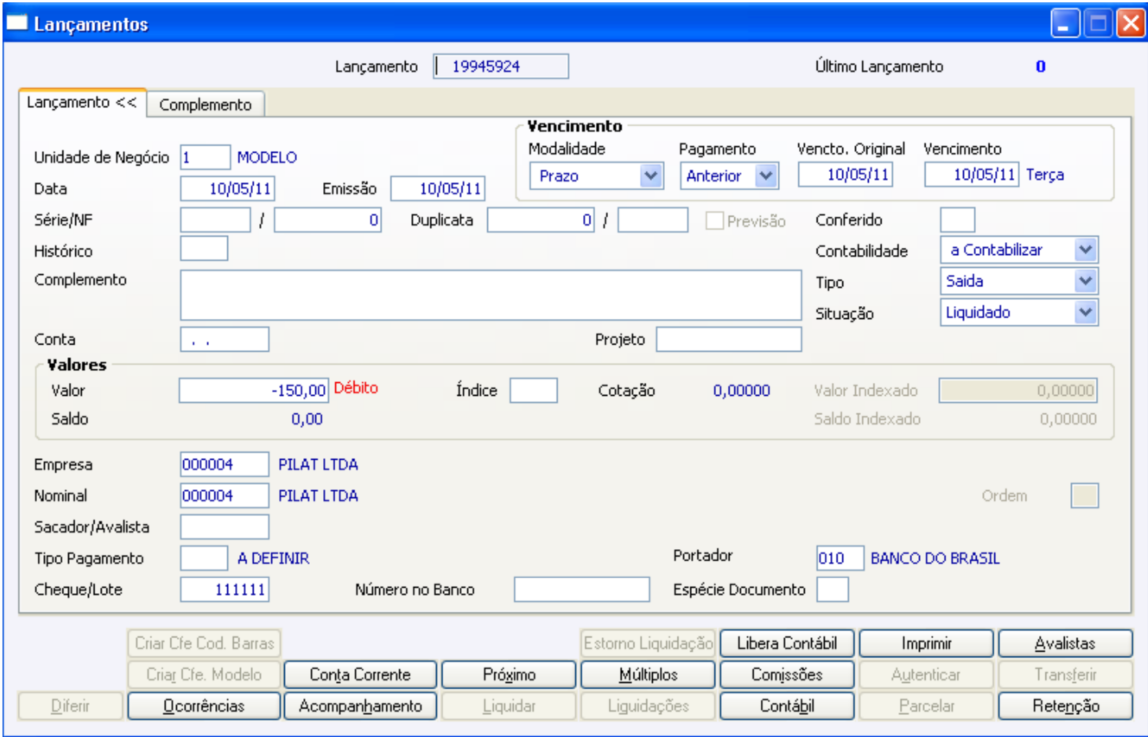Click the Conta input field
The height and width of the screenshot is (737, 1148).
(x=225, y=340)
